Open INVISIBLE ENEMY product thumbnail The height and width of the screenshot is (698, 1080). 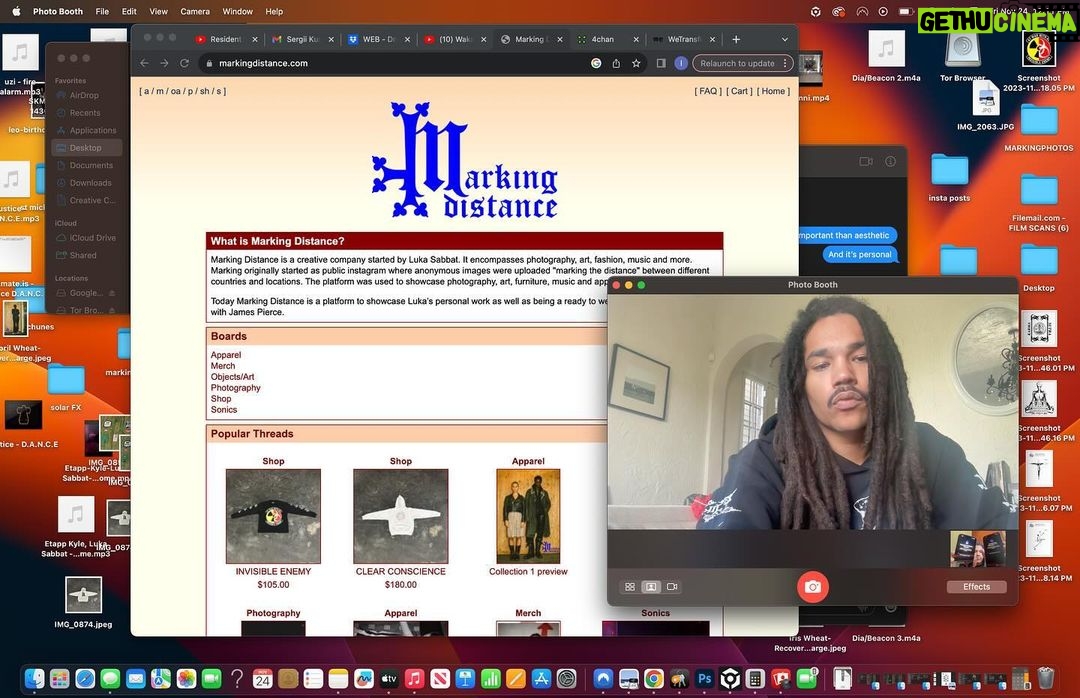click(x=273, y=516)
